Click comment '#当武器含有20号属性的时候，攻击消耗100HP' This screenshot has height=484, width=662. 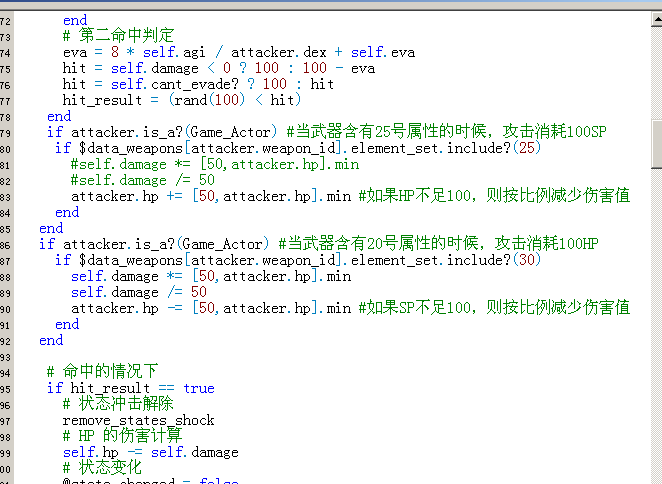(439, 244)
